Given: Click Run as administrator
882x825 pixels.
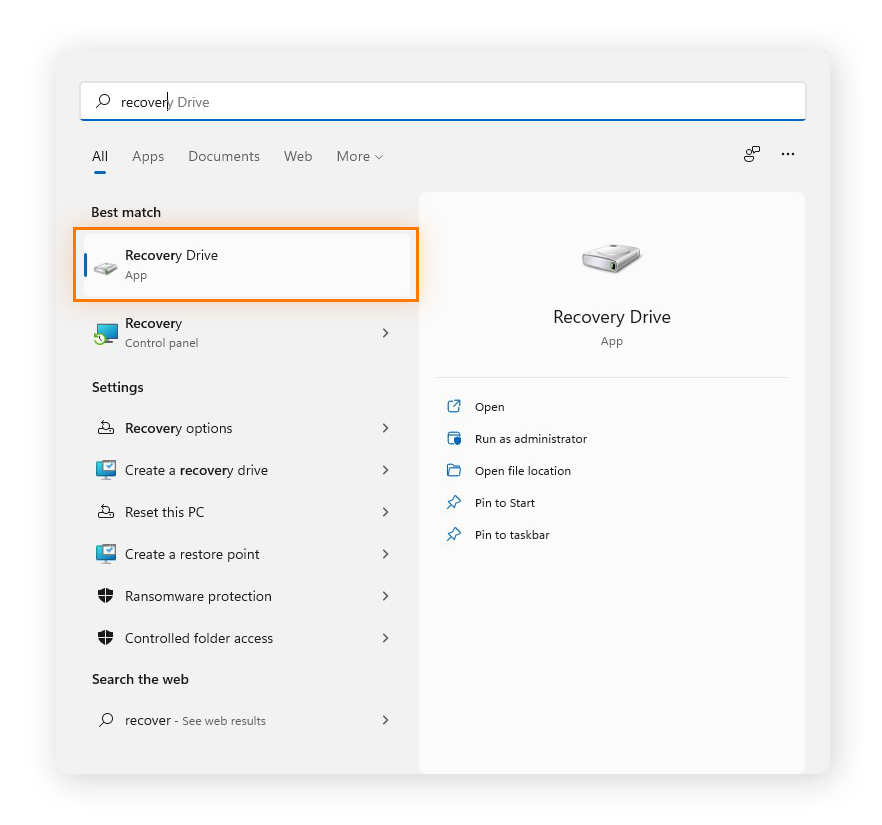Looking at the screenshot, I should click(528, 438).
